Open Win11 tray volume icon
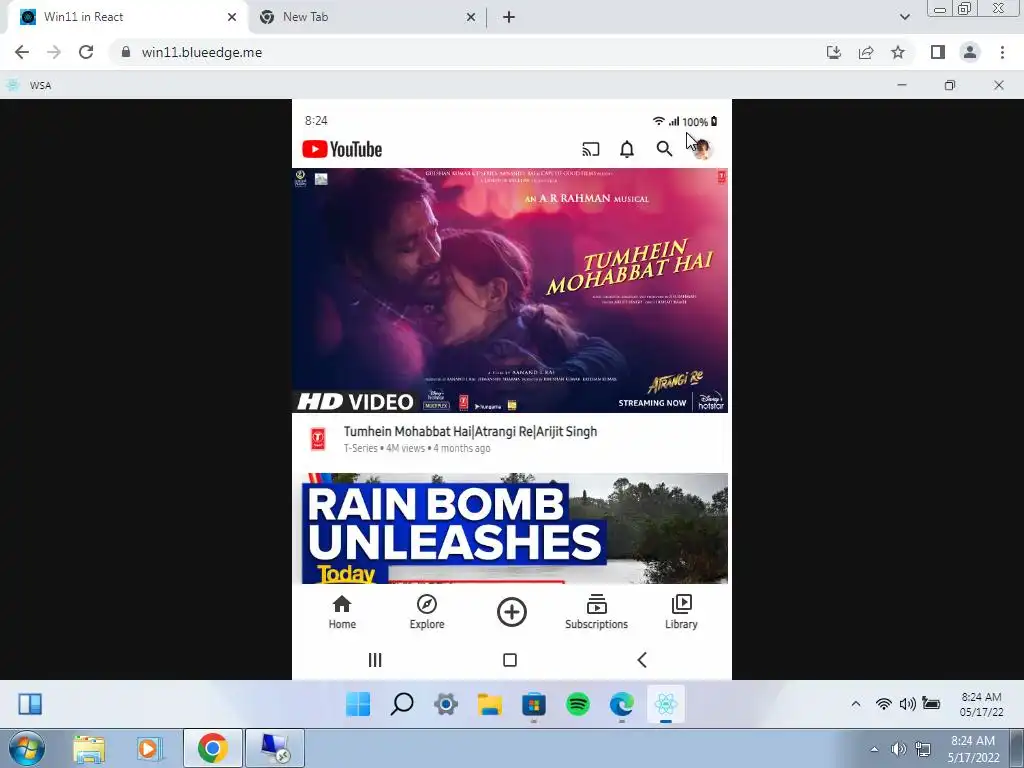 907,704
